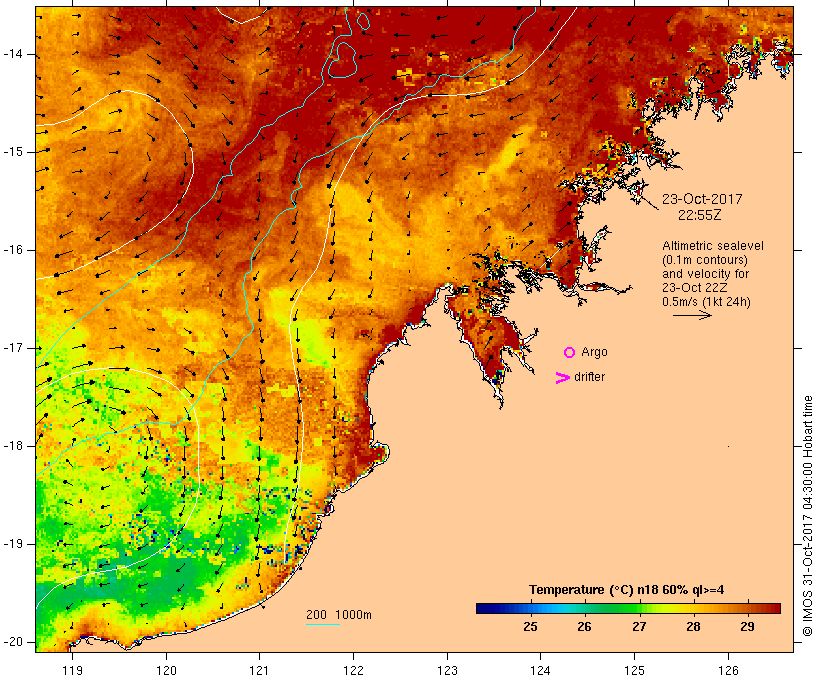The height and width of the screenshot is (680, 820).
Task: Click the 'Altimetric sealevel' text line
Action: click(713, 246)
